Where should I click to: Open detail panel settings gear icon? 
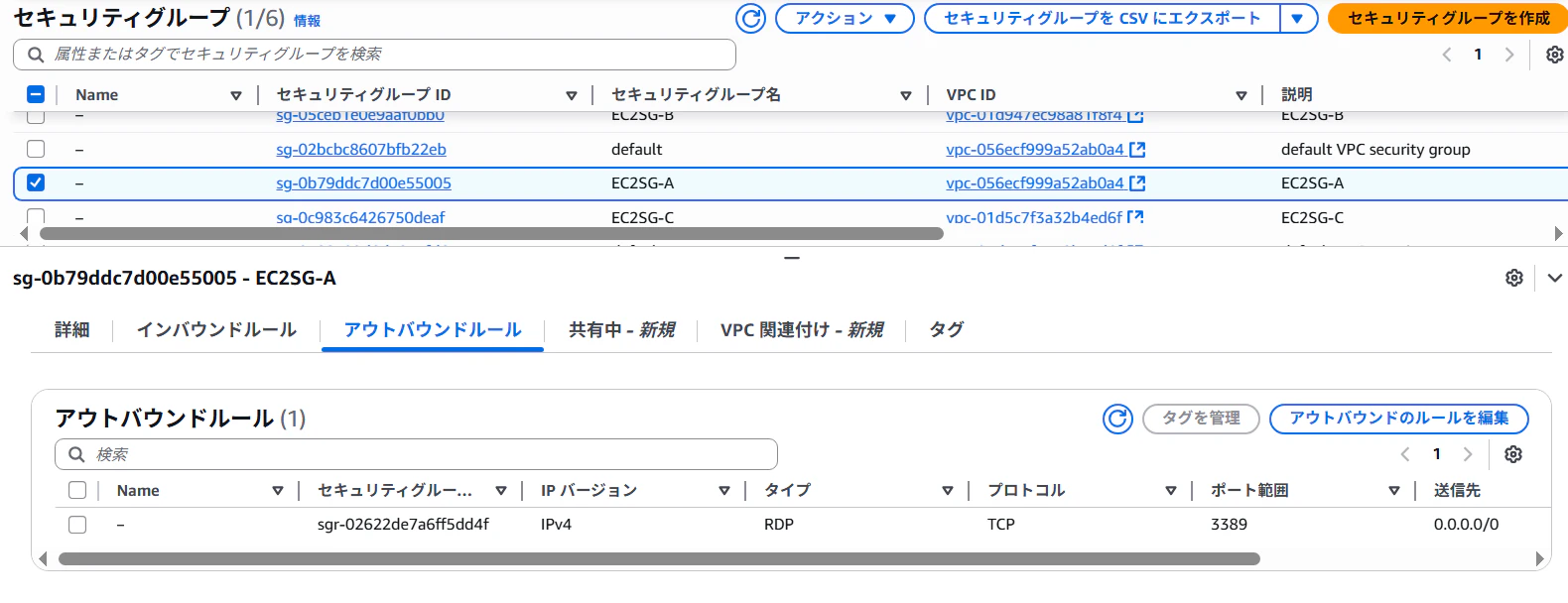click(1513, 278)
